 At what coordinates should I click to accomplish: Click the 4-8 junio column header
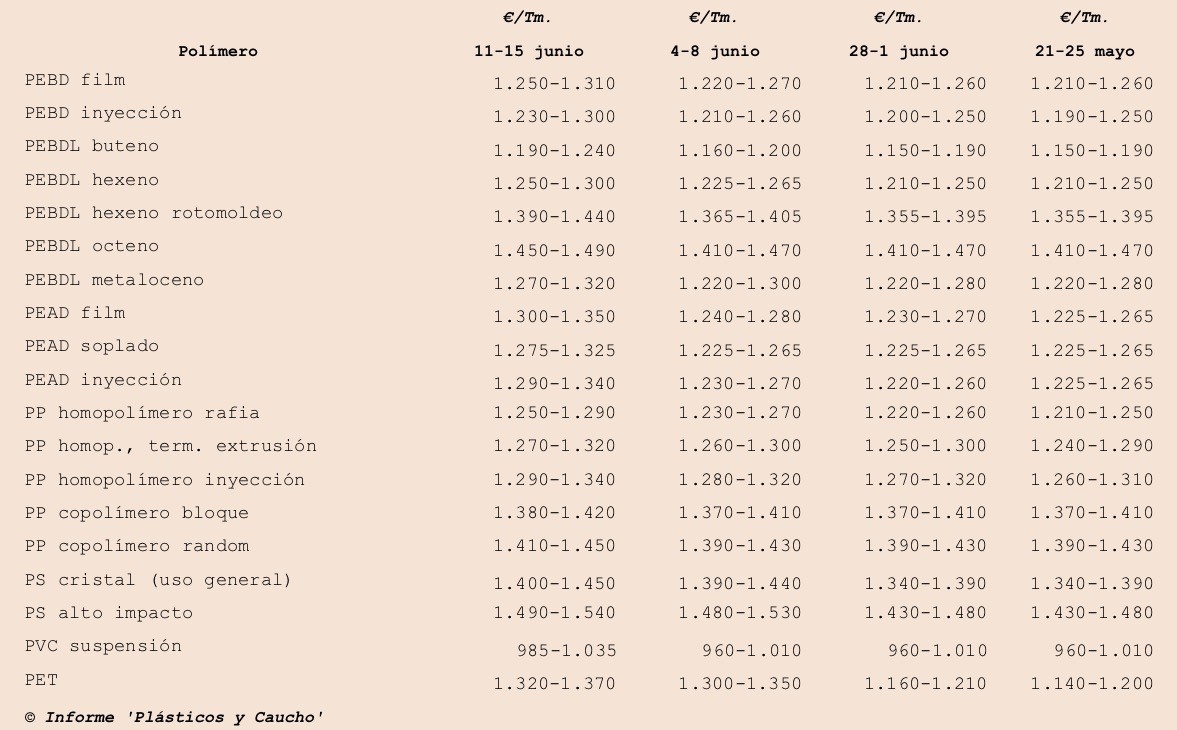pyautogui.click(x=715, y=51)
